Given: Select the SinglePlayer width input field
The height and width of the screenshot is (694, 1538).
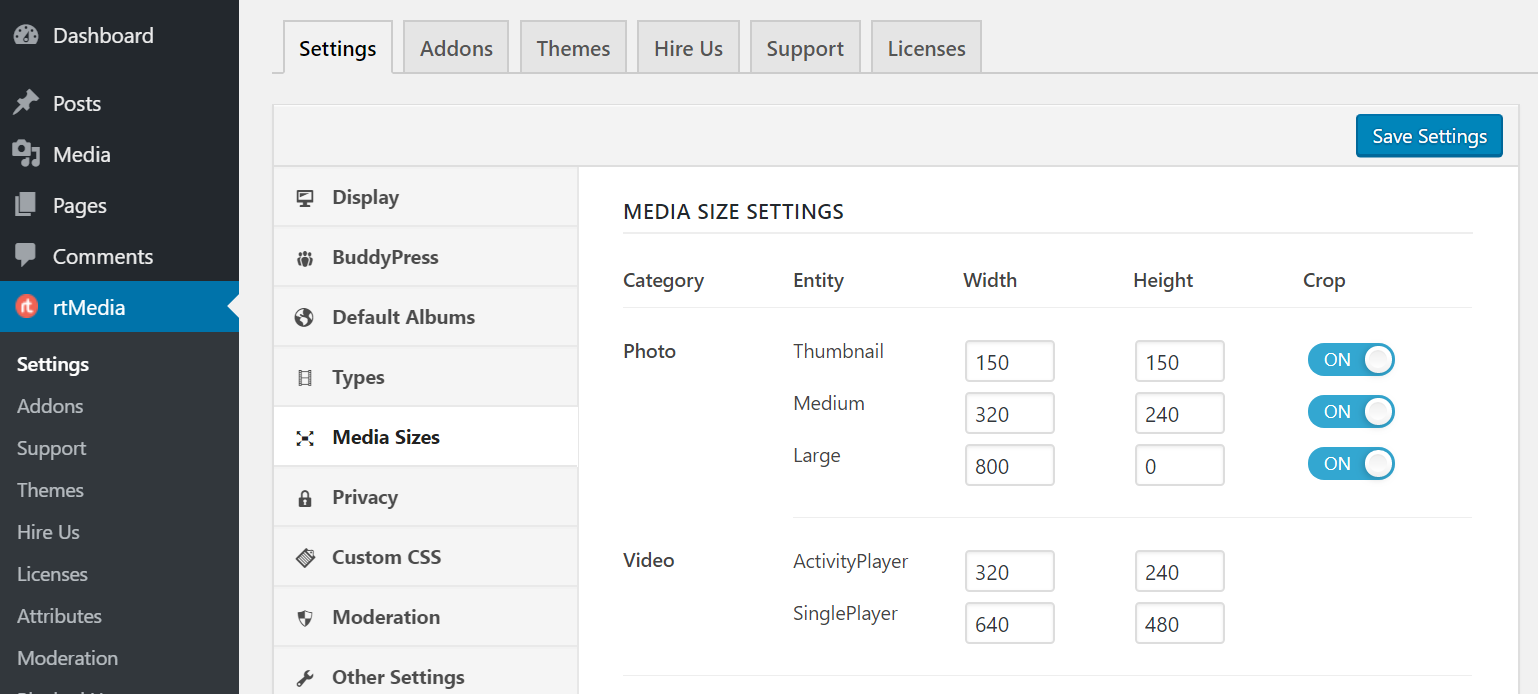Looking at the screenshot, I should tap(1009, 623).
